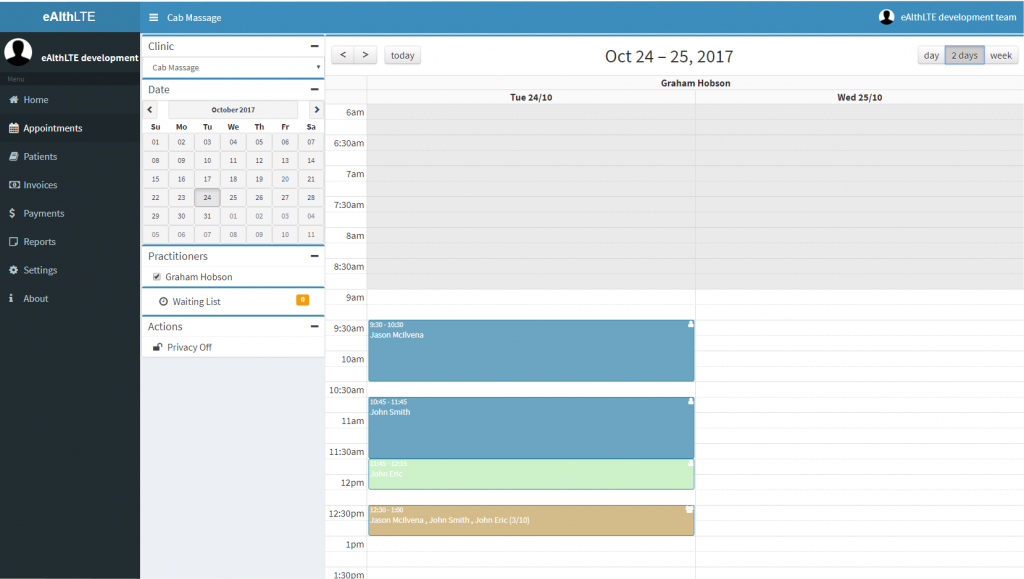Select October 31 in mini calendar
The image size is (1024, 579).
tap(207, 216)
